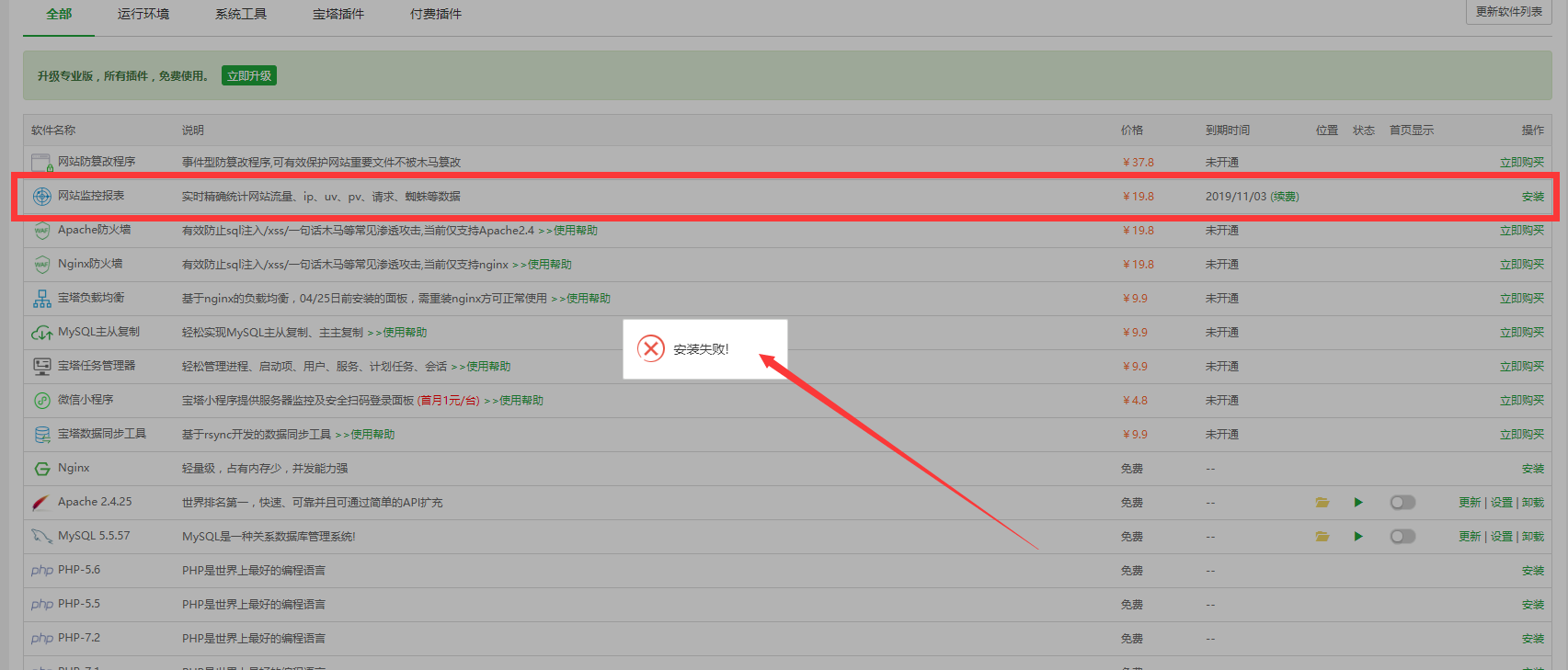Click 设置 for MySQL 5.5.57

[1502, 537]
